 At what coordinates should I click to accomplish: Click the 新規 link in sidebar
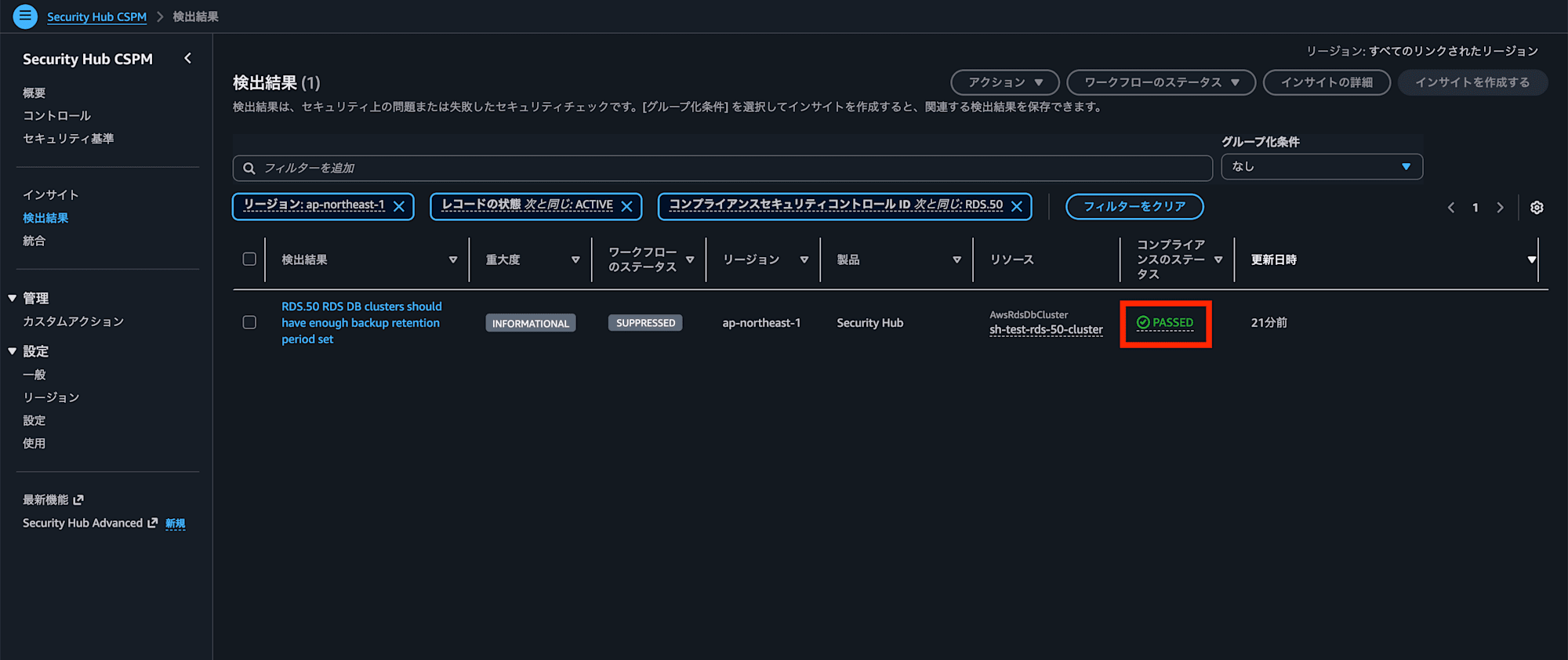click(176, 523)
